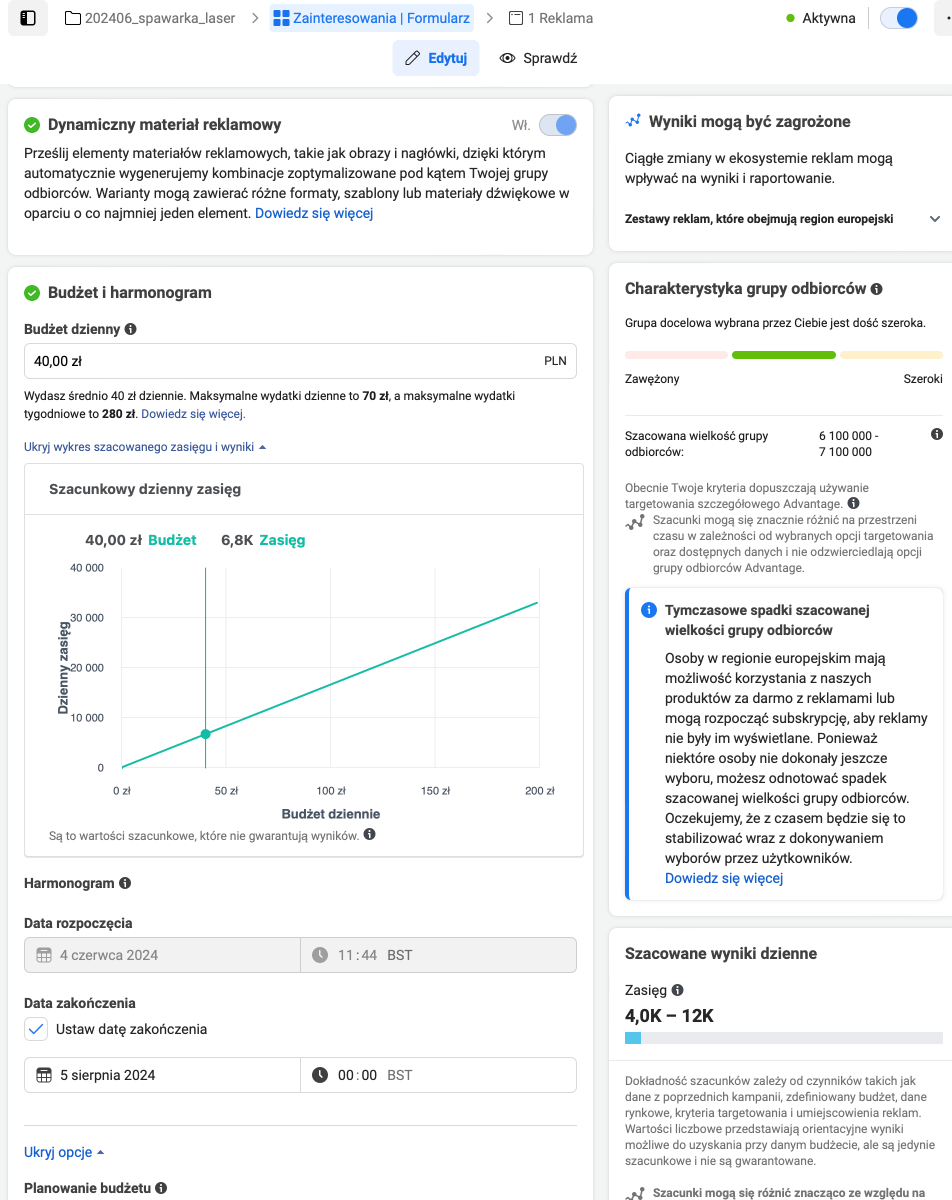Toggle the sidebar panel icon

click(28, 18)
